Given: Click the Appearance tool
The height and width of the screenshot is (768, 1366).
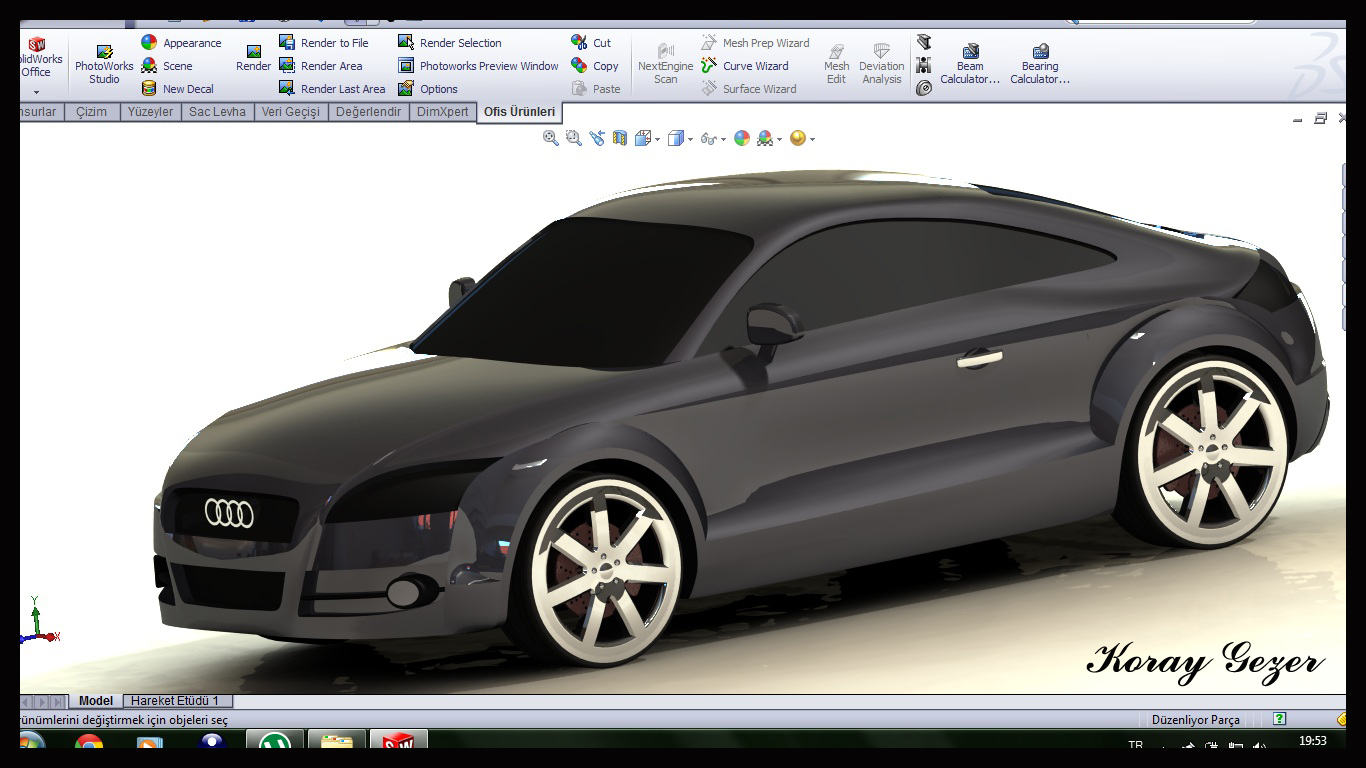Looking at the screenshot, I should [x=181, y=43].
